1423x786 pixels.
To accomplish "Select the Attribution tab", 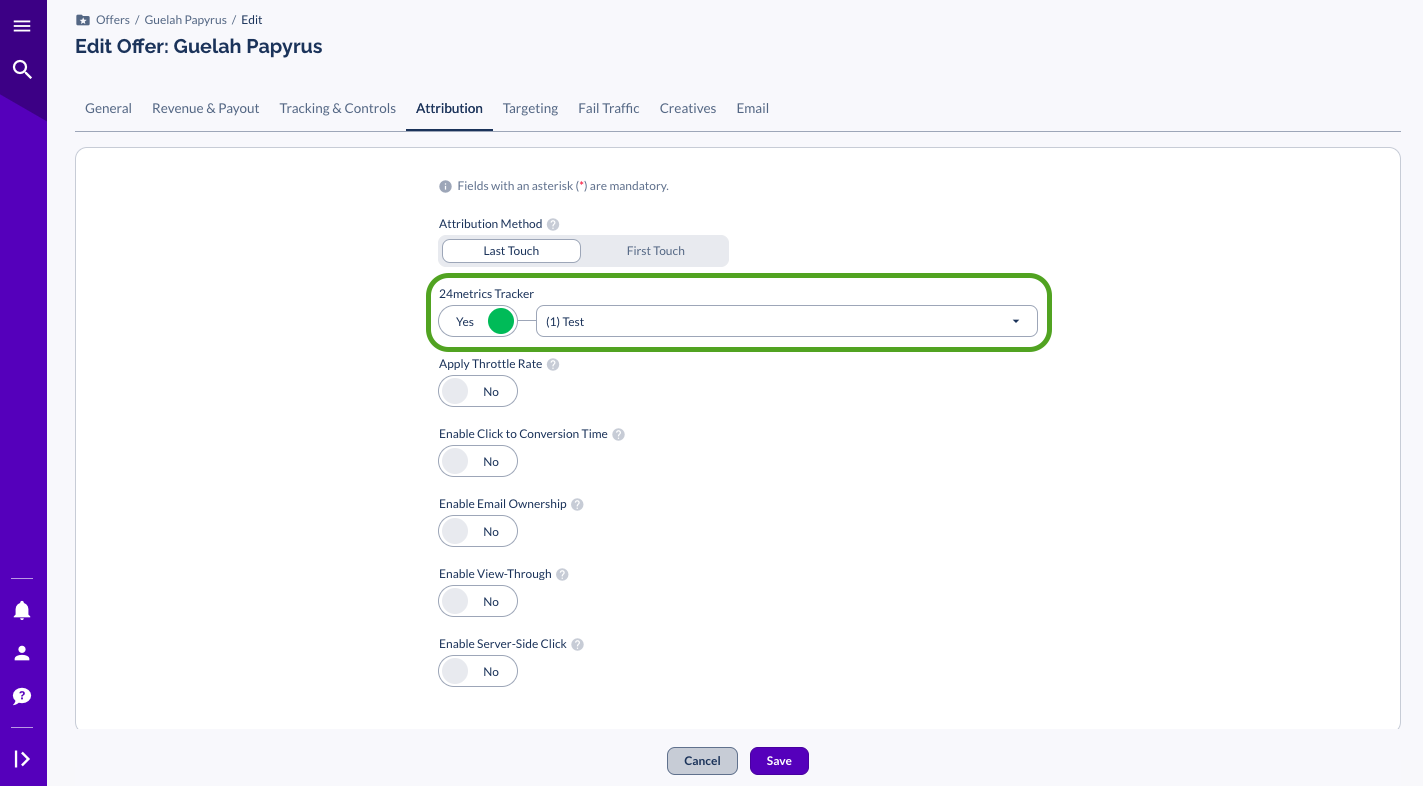I will (x=449, y=108).
